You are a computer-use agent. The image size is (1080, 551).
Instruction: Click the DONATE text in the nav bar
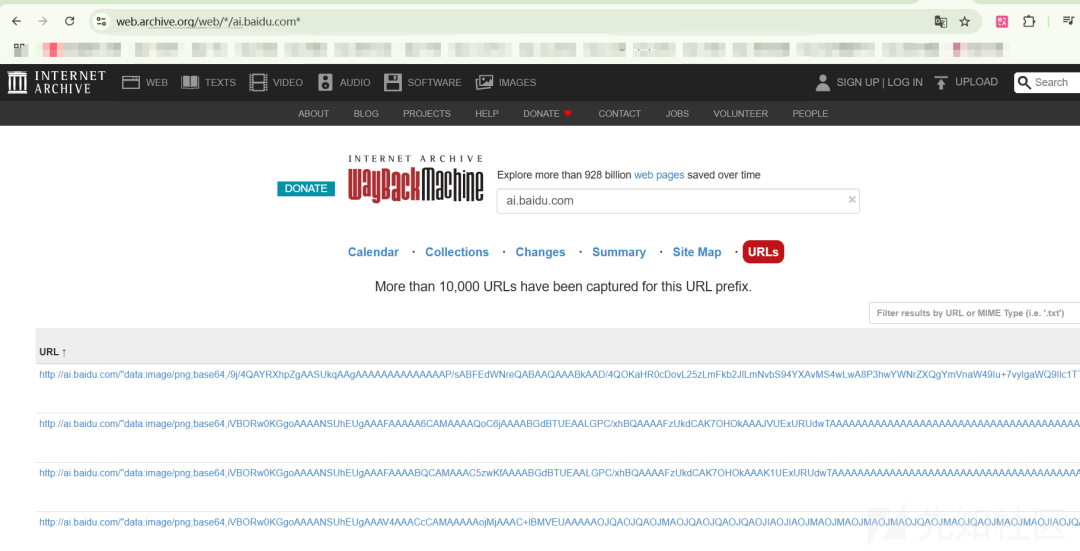pyautogui.click(x=541, y=114)
